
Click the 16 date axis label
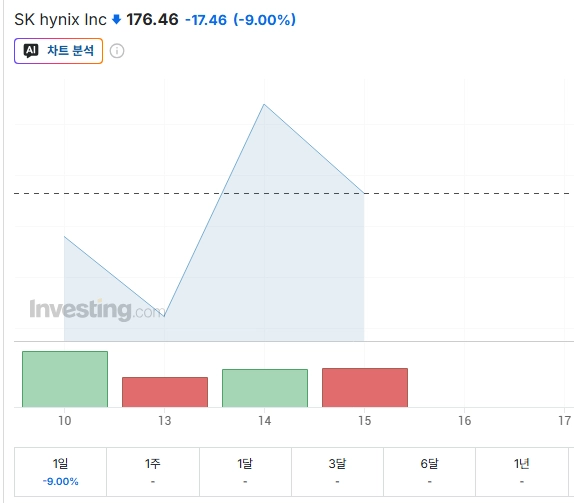[x=465, y=421]
